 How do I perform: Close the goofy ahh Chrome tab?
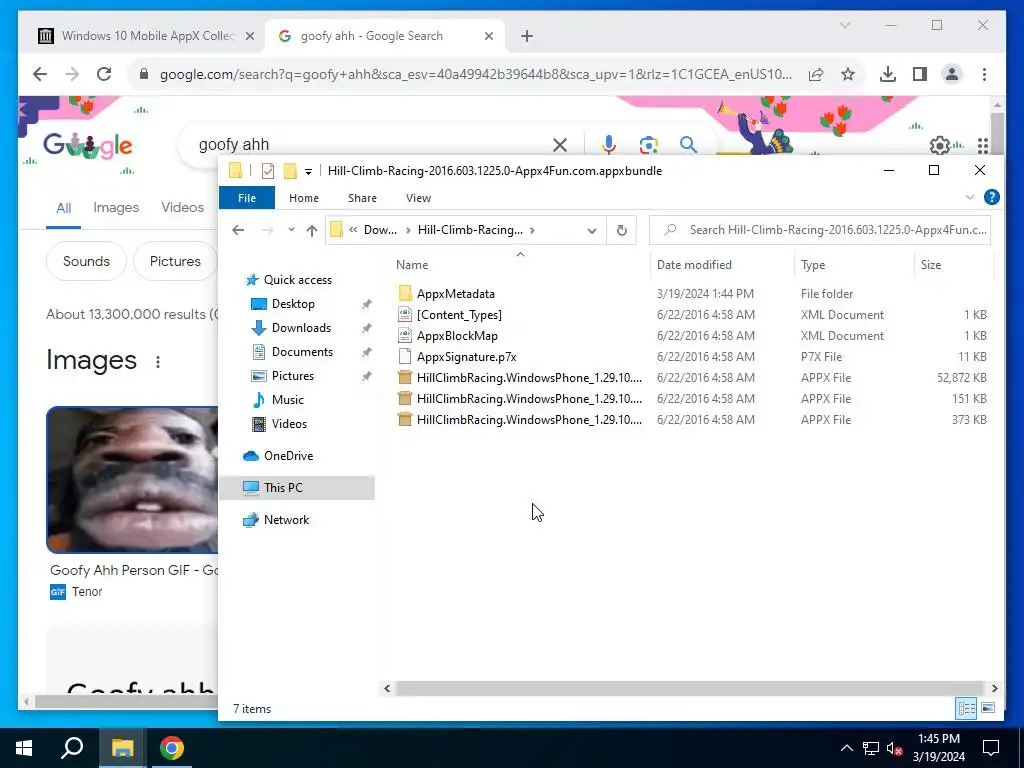488,36
